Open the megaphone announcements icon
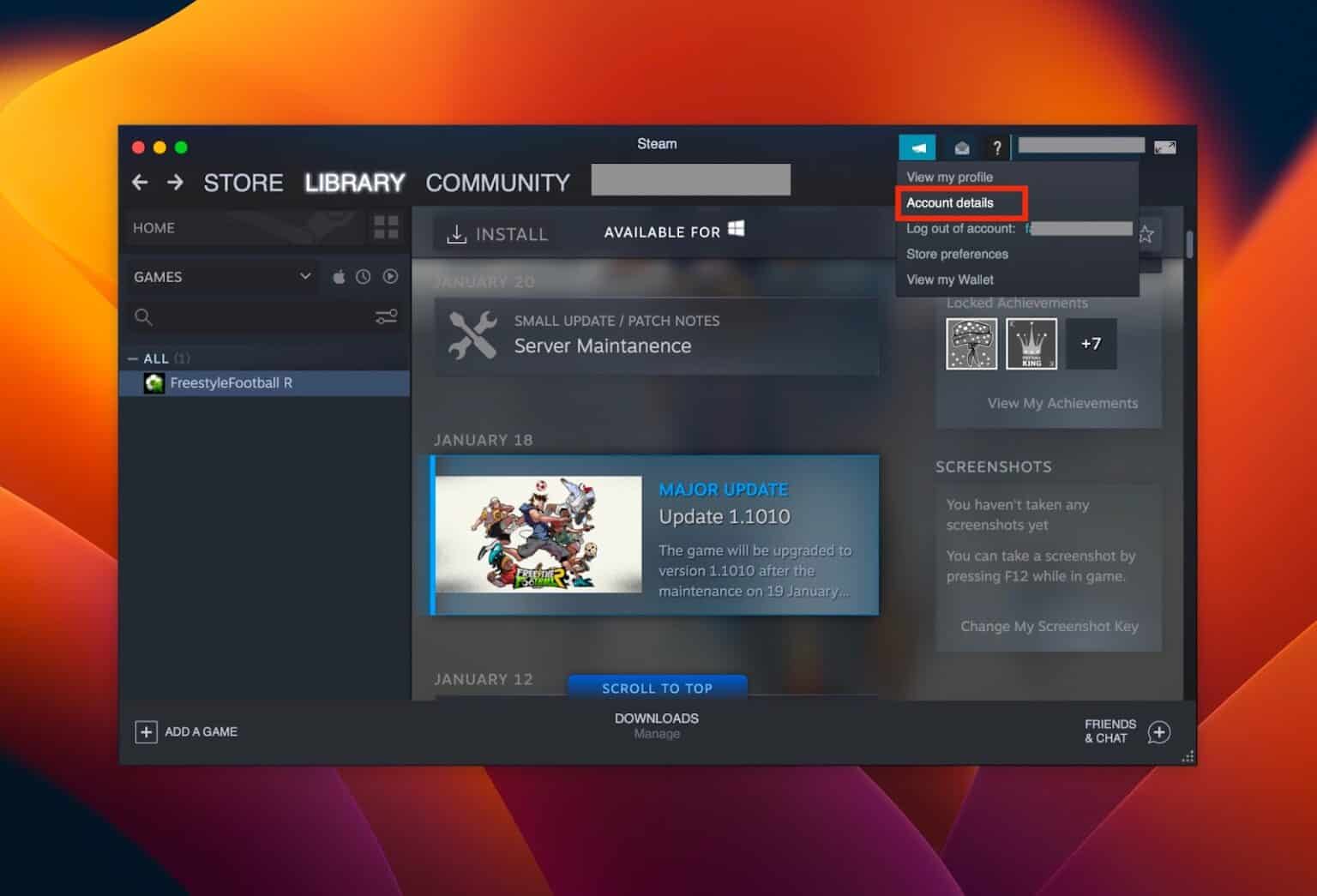 click(x=917, y=147)
